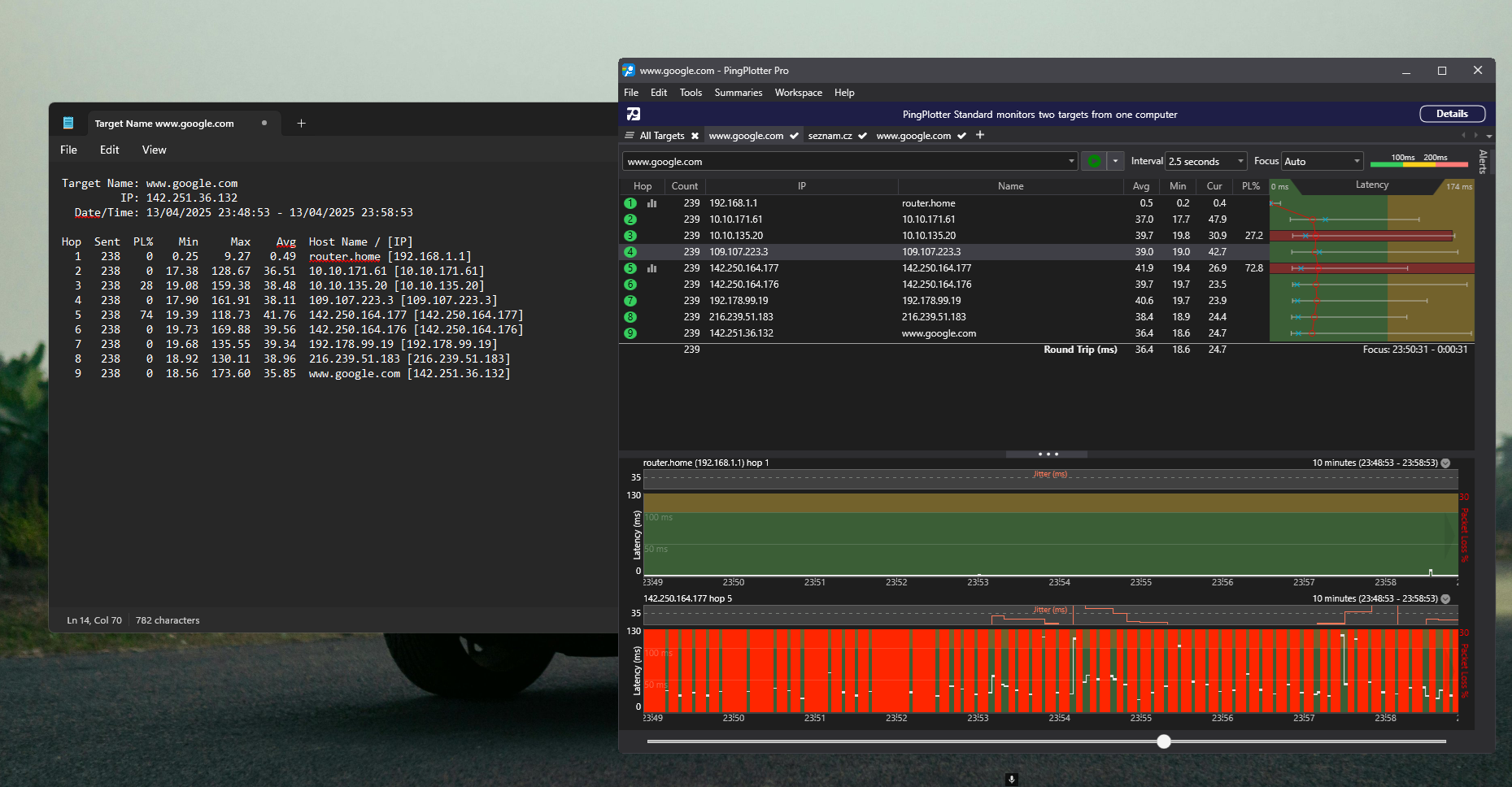This screenshot has height=787, width=1512.
Task: Click the Notepad app icon in the title bar
Action: point(68,123)
